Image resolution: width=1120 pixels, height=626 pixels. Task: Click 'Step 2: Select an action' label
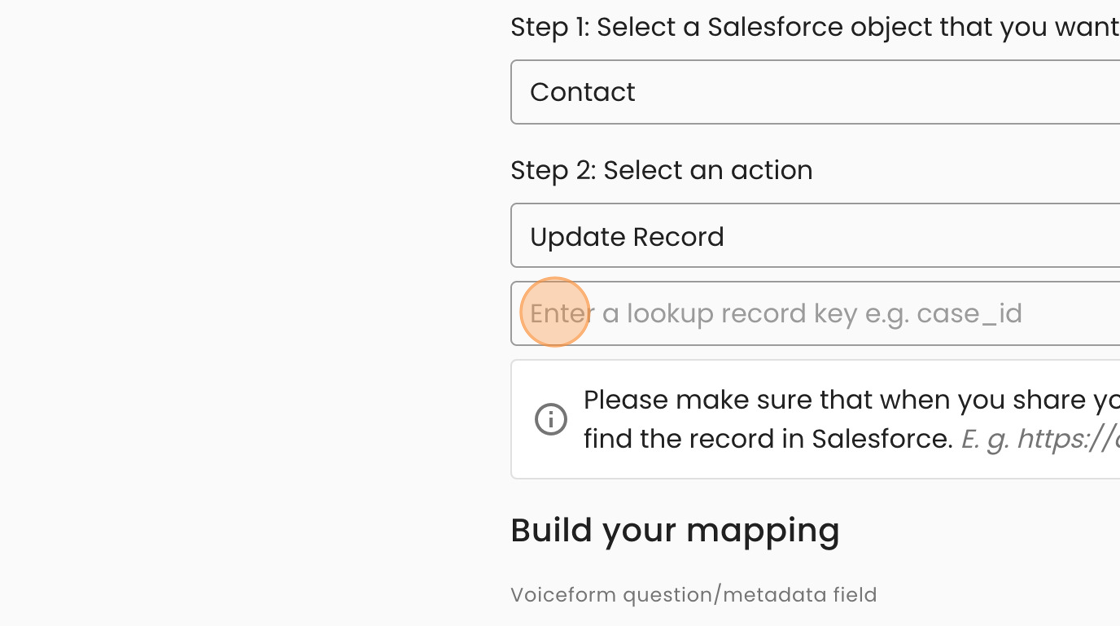(x=661, y=170)
